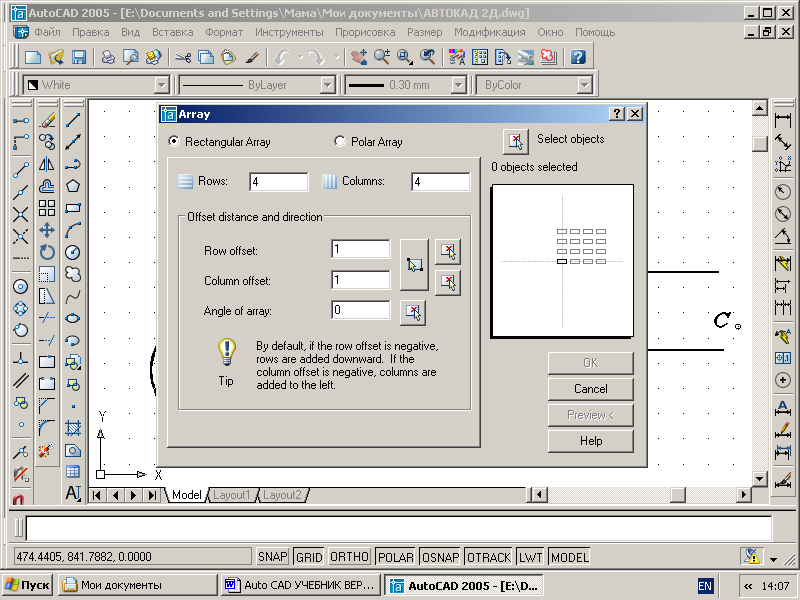The height and width of the screenshot is (600, 800).
Task: Click the Angle of array field
Action: pyautogui.click(x=360, y=310)
